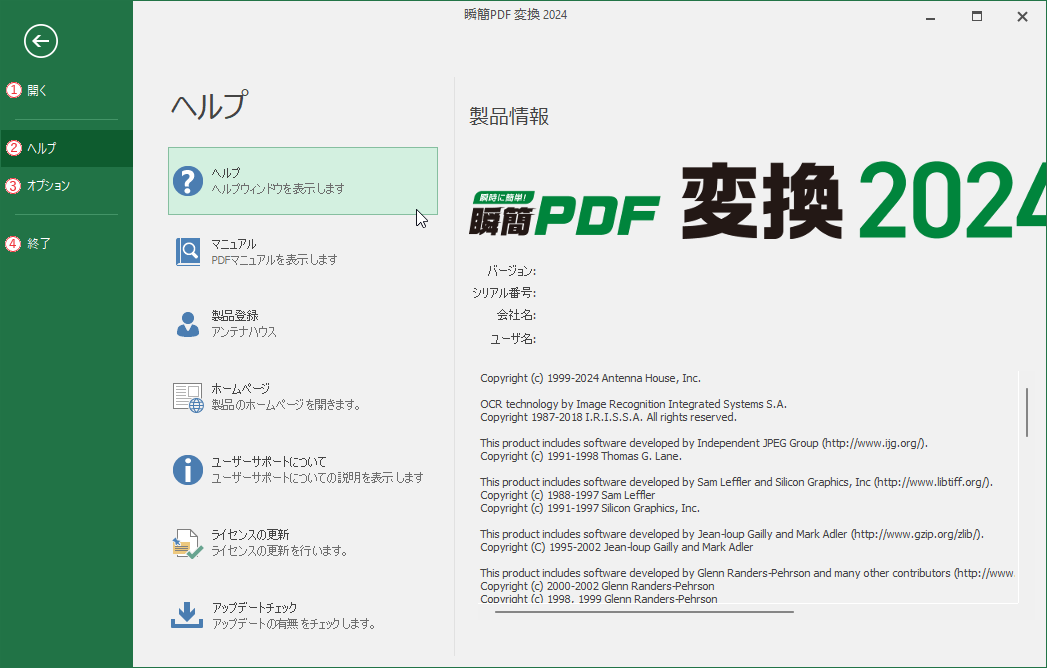
Task: Click the line crediting gzip.org/zlib software
Action: pos(732,534)
